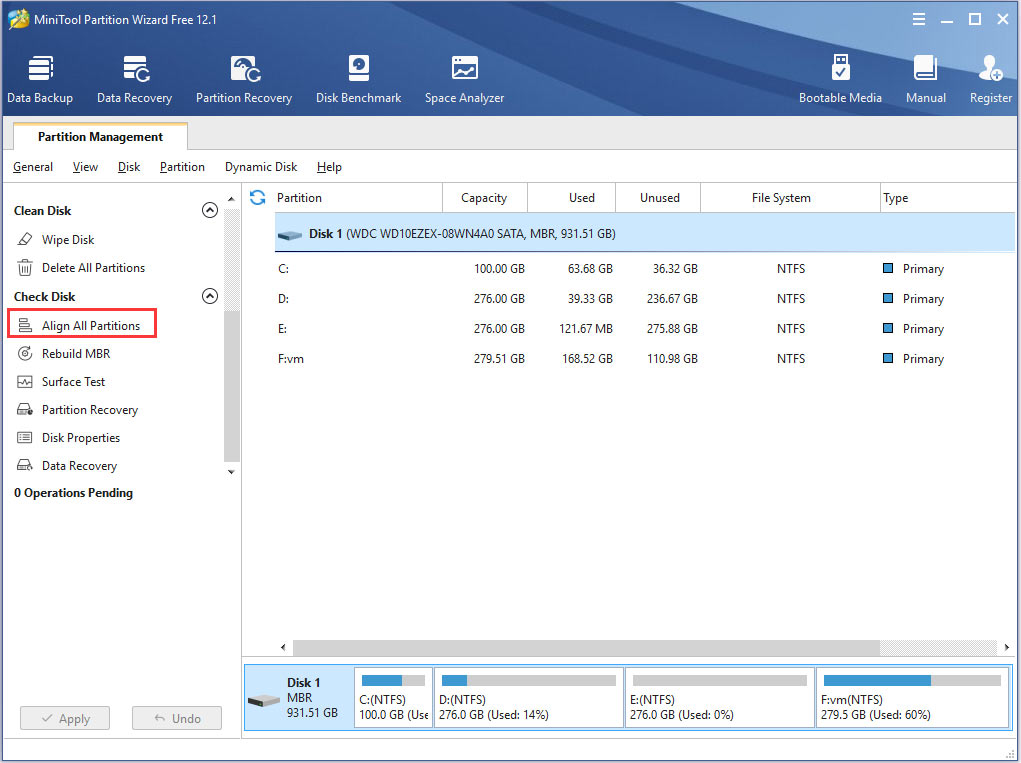The width and height of the screenshot is (1021, 763).
Task: Click the Rebuild MBR icon
Action: pos(25,354)
